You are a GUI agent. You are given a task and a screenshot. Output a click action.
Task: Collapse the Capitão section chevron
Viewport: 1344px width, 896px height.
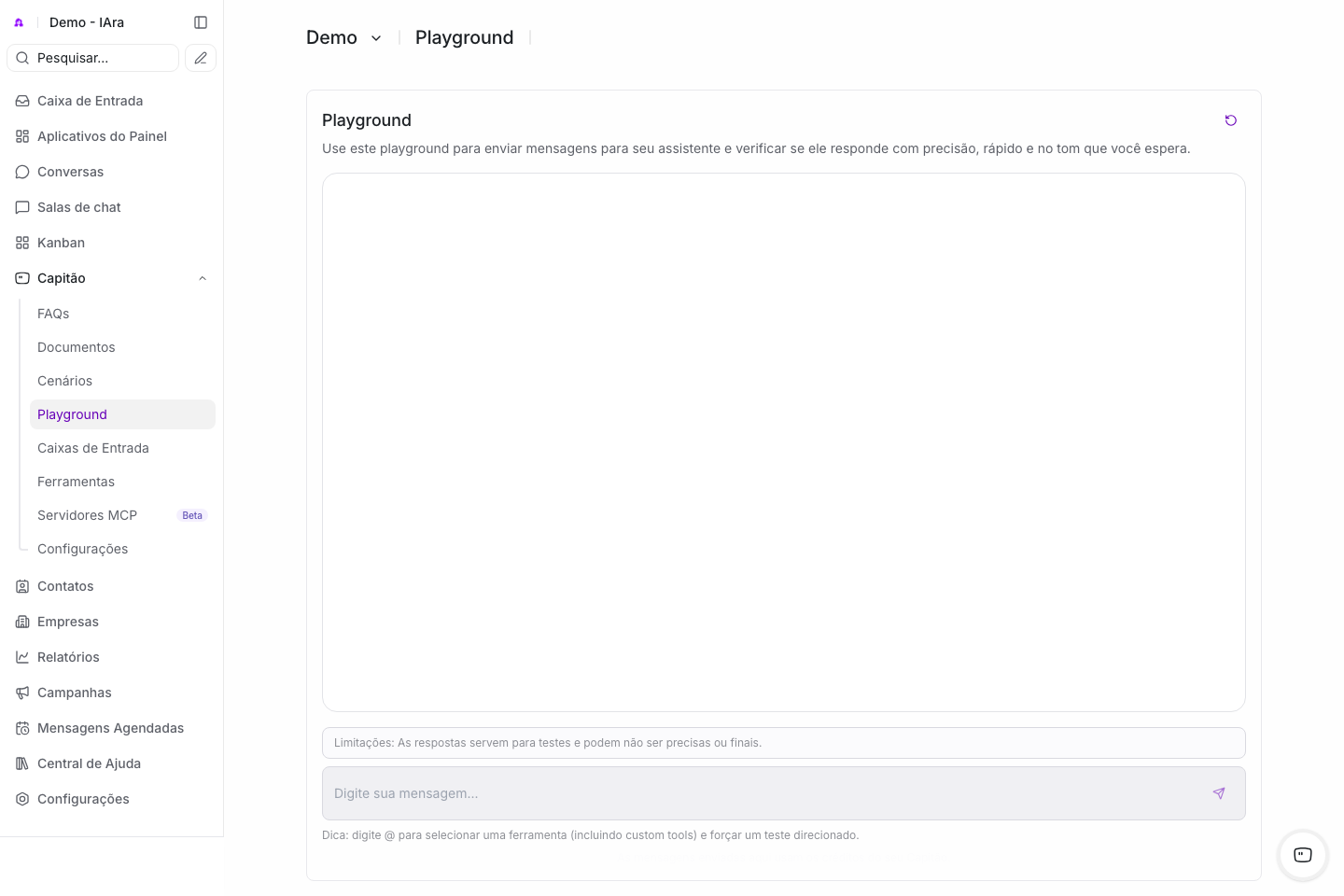203,278
